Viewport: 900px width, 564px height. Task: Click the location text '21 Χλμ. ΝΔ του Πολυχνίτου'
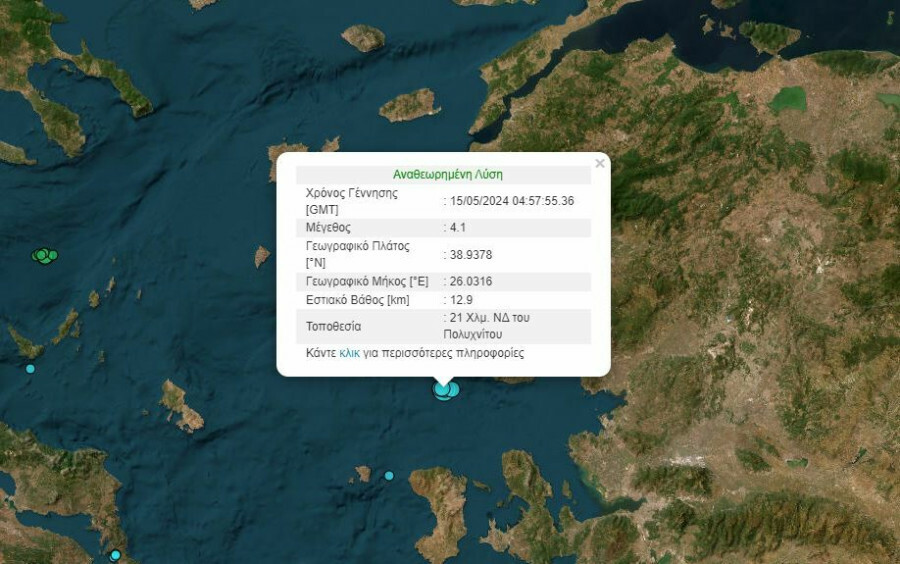(x=489, y=326)
